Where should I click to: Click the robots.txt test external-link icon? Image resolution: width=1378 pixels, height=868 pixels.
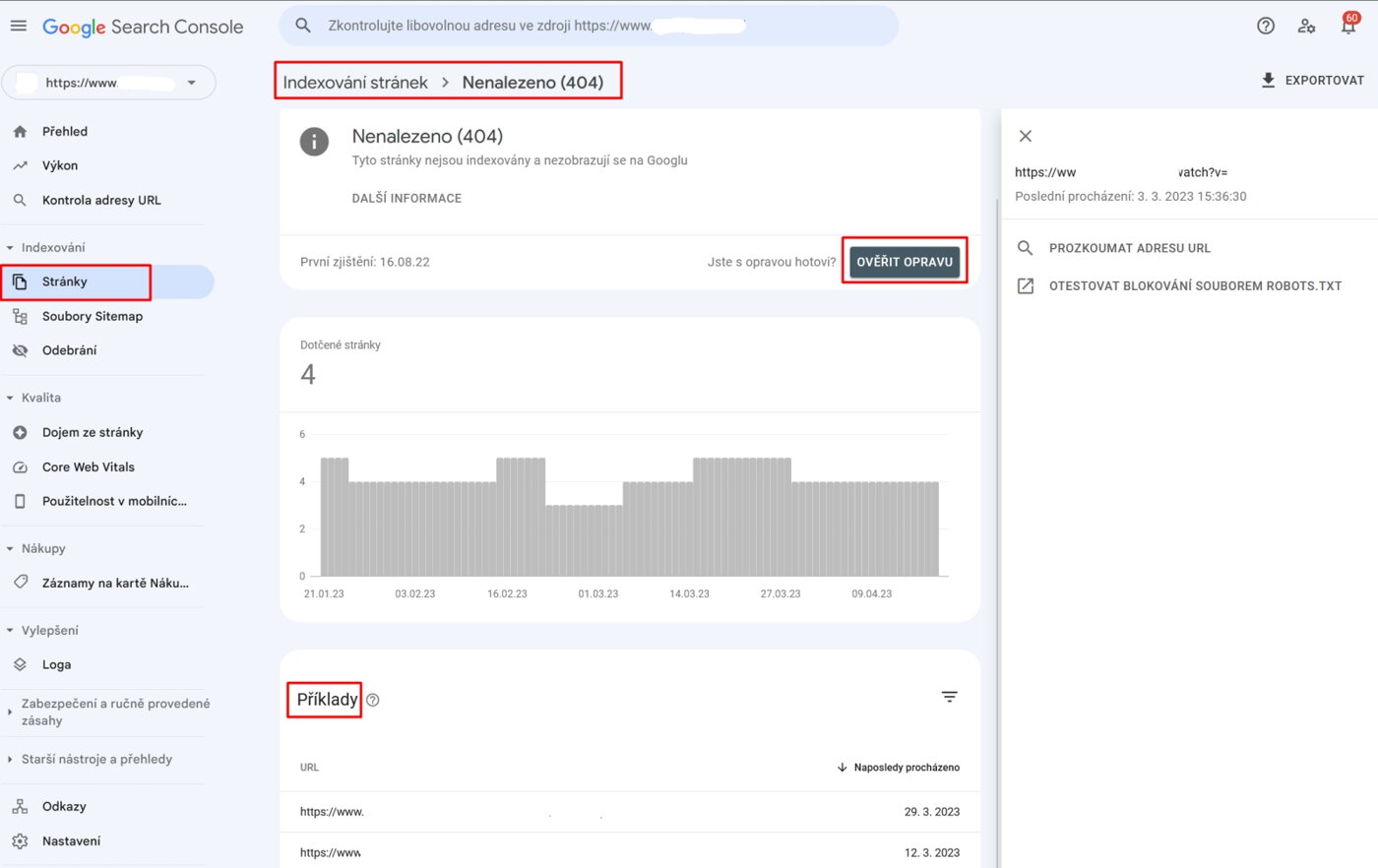[1025, 285]
